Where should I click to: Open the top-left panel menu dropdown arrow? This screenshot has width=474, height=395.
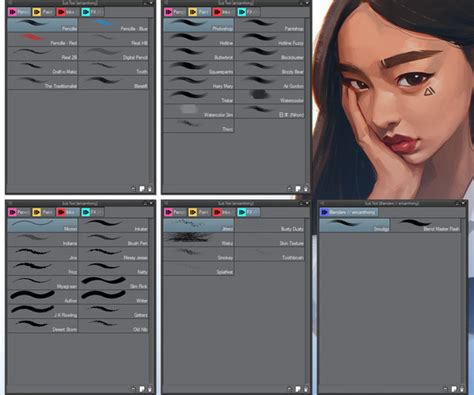(146, 3)
